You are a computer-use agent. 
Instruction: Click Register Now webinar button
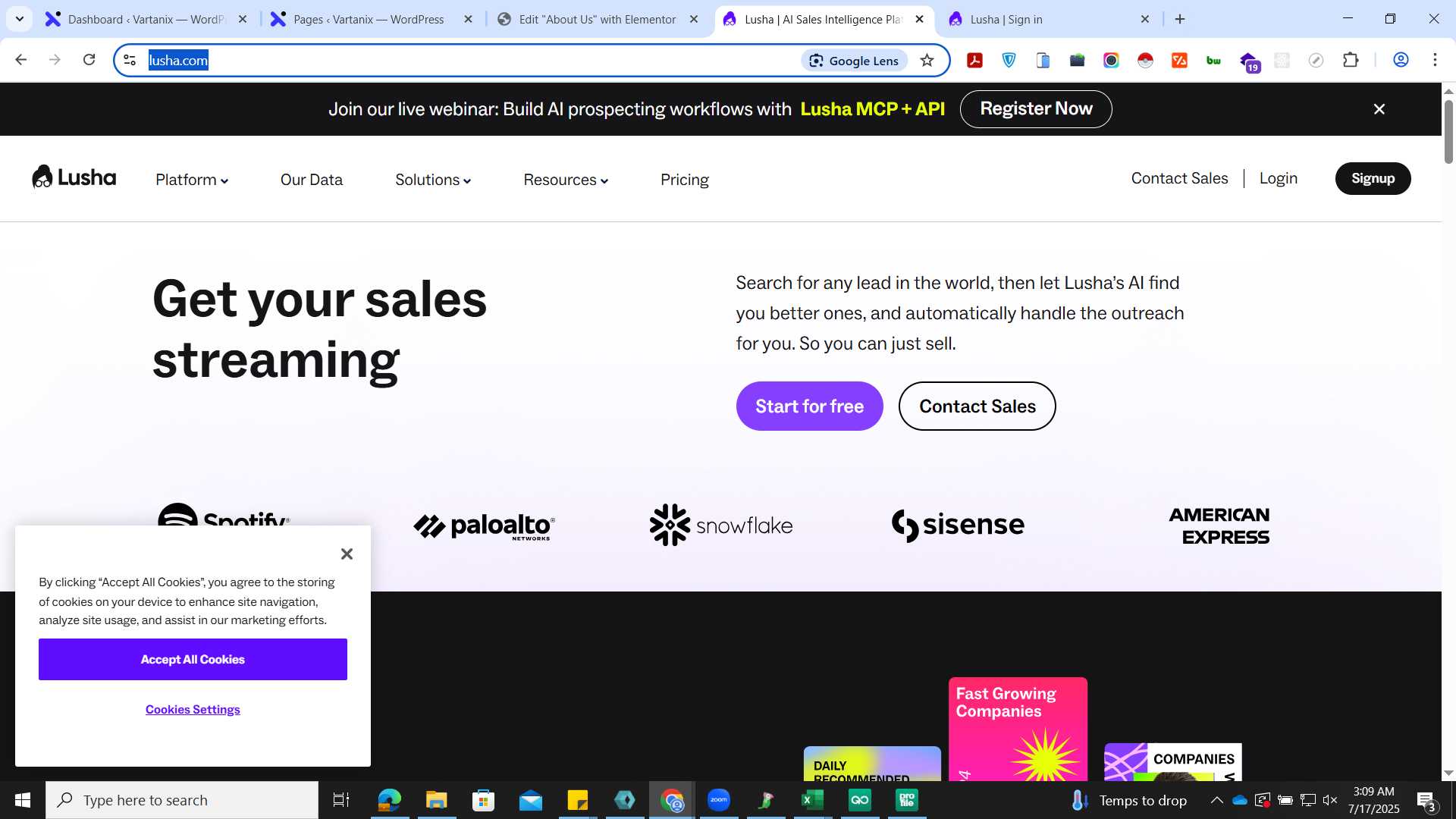coord(1036,109)
